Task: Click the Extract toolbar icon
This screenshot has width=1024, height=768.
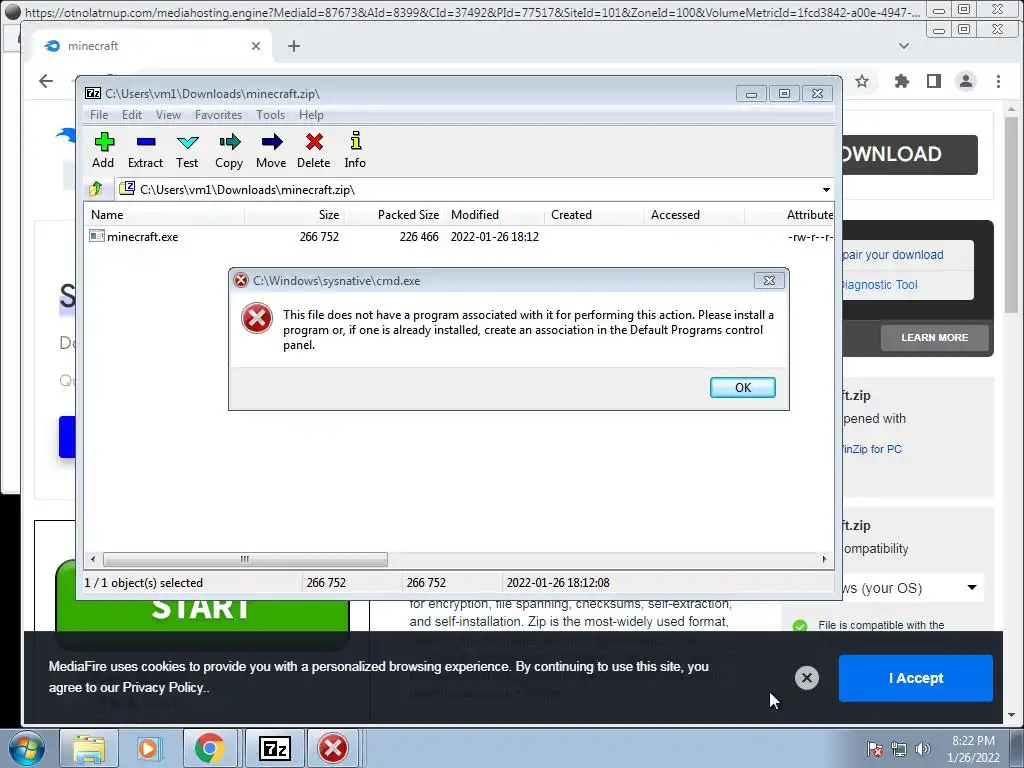Action: tap(145, 150)
